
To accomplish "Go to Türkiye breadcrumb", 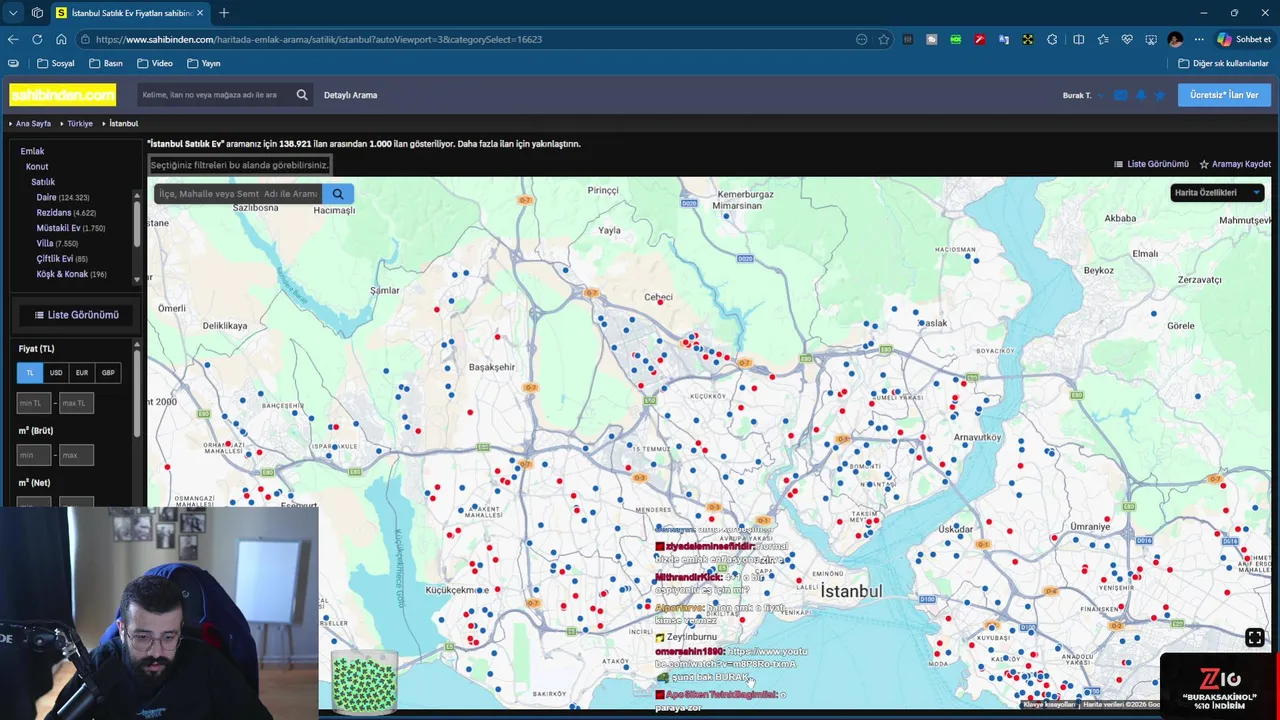I will point(80,124).
